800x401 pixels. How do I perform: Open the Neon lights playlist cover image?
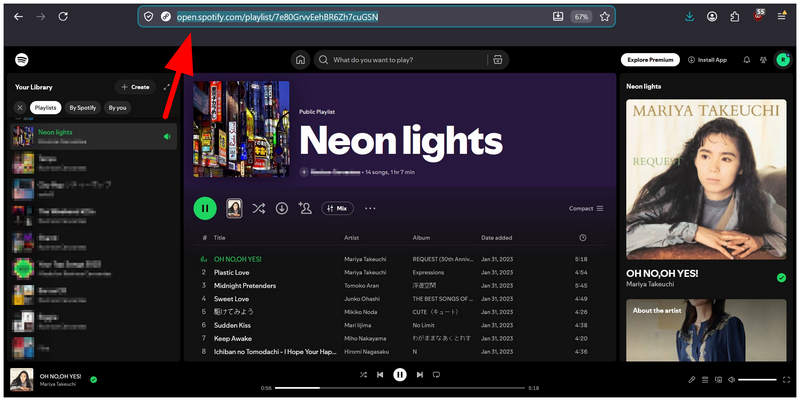[x=241, y=129]
